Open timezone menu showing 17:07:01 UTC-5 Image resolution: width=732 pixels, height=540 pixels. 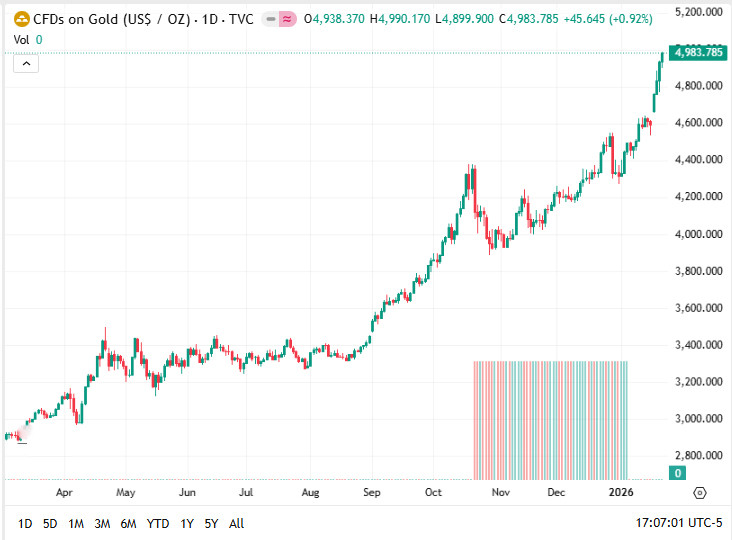pyautogui.click(x=679, y=523)
